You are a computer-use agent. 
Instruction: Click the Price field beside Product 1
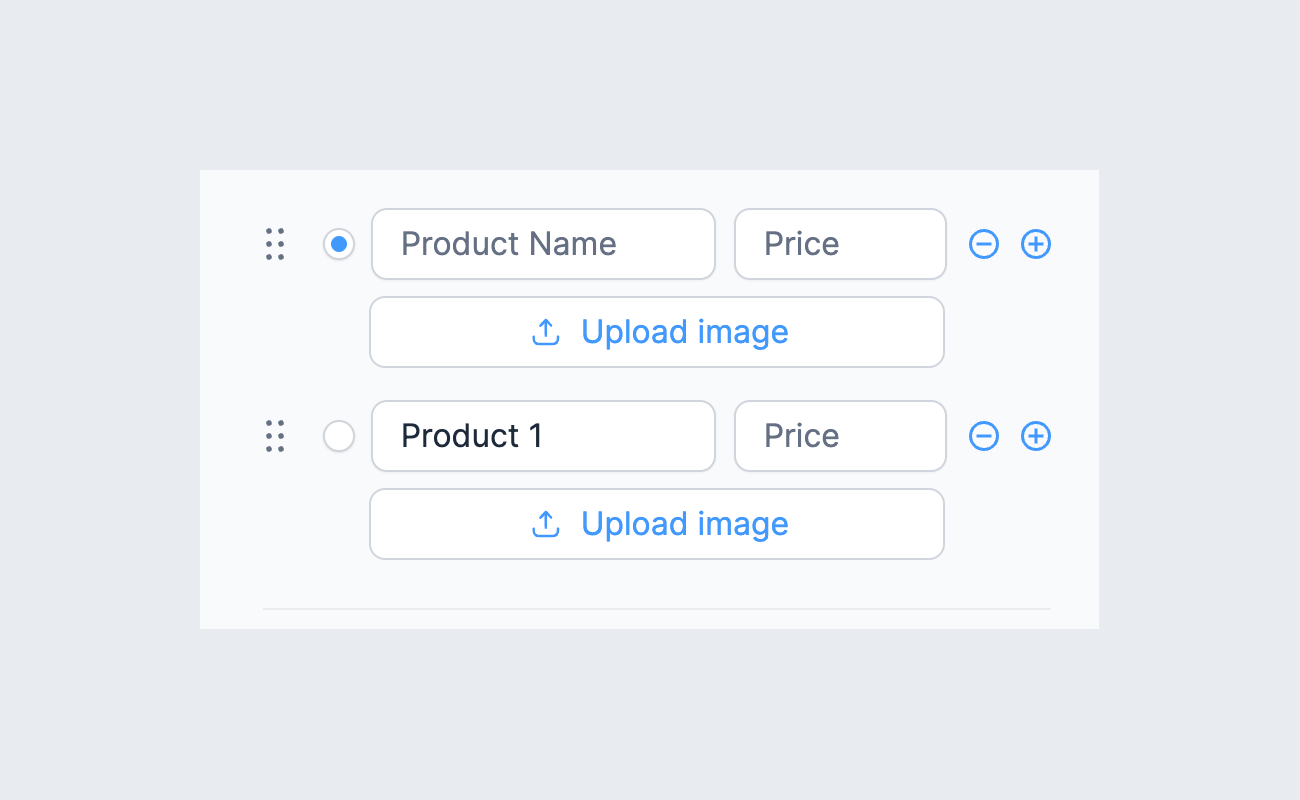click(840, 436)
